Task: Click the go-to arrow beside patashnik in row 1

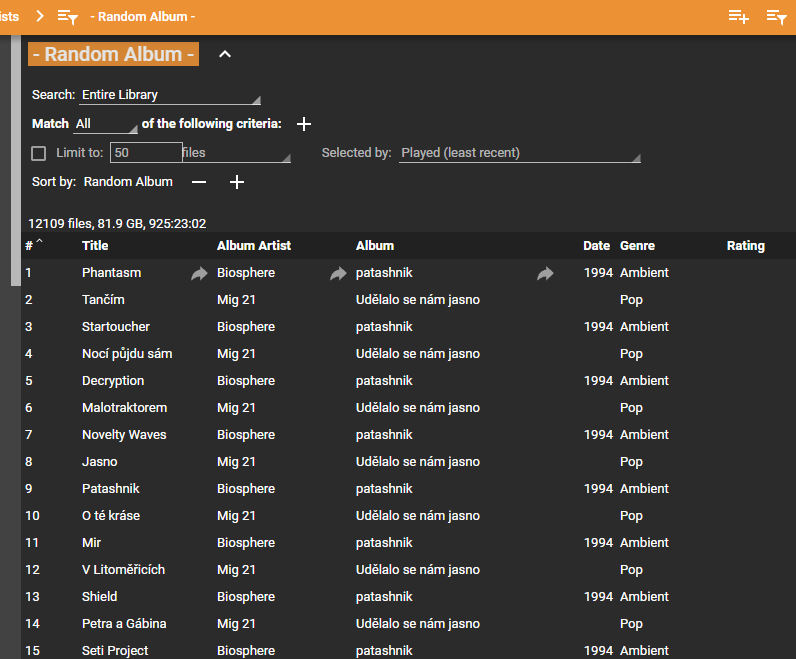Action: tap(545, 273)
